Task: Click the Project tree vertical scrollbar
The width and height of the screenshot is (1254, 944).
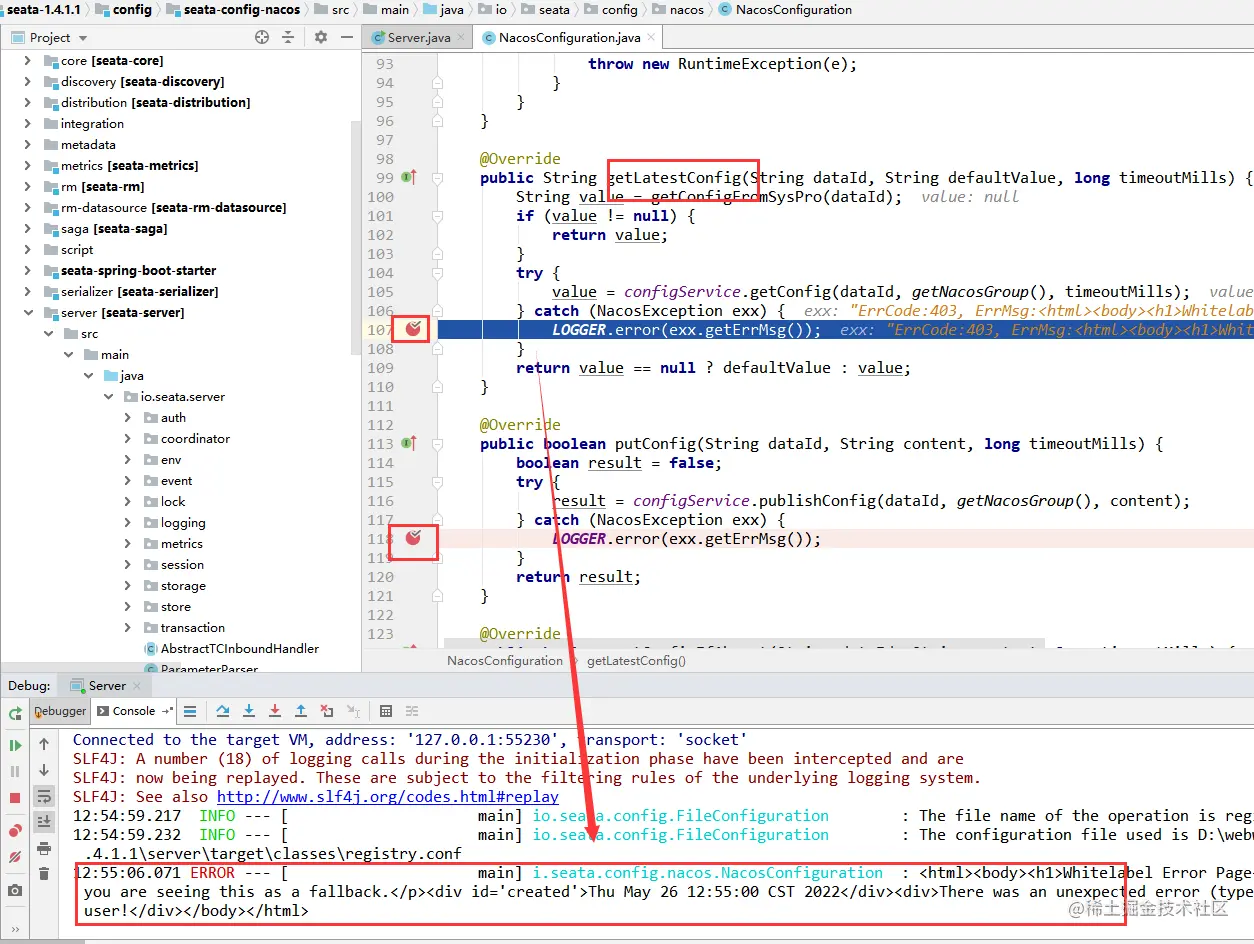Action: point(355,238)
